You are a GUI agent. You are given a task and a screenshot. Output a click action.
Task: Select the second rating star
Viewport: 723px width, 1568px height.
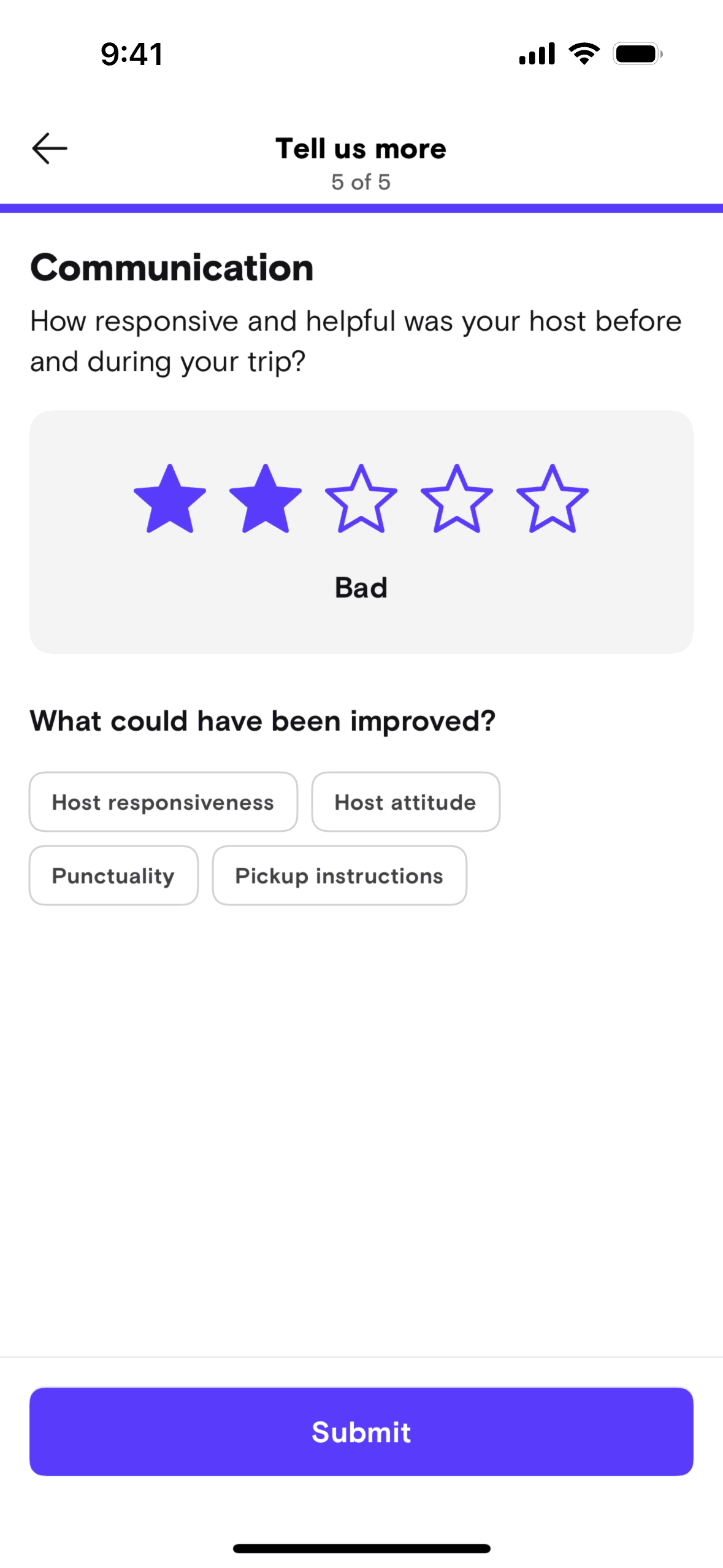click(266, 499)
